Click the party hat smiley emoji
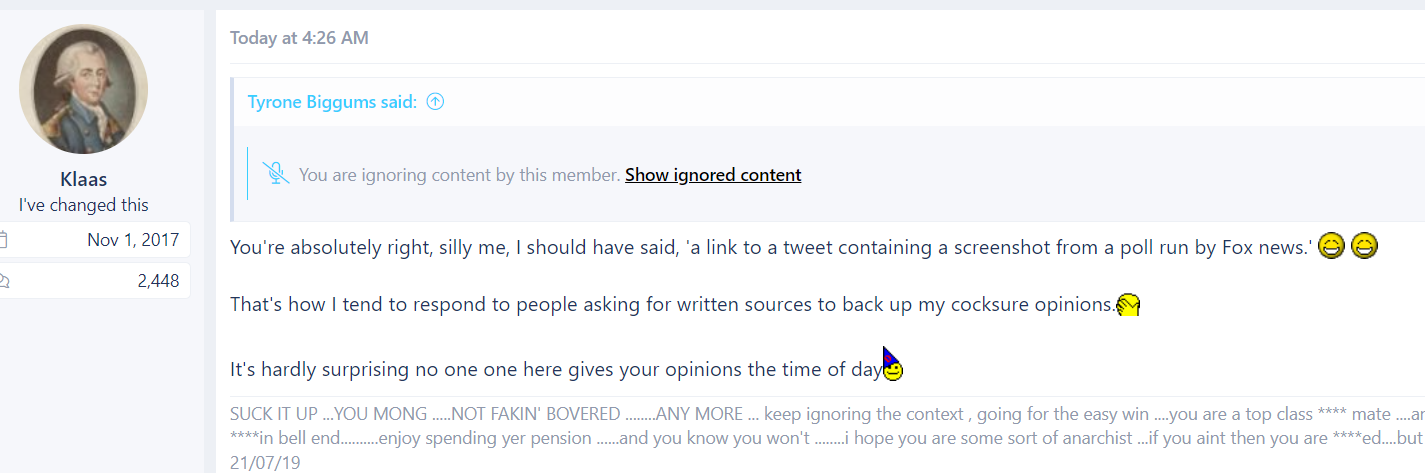 point(892,363)
